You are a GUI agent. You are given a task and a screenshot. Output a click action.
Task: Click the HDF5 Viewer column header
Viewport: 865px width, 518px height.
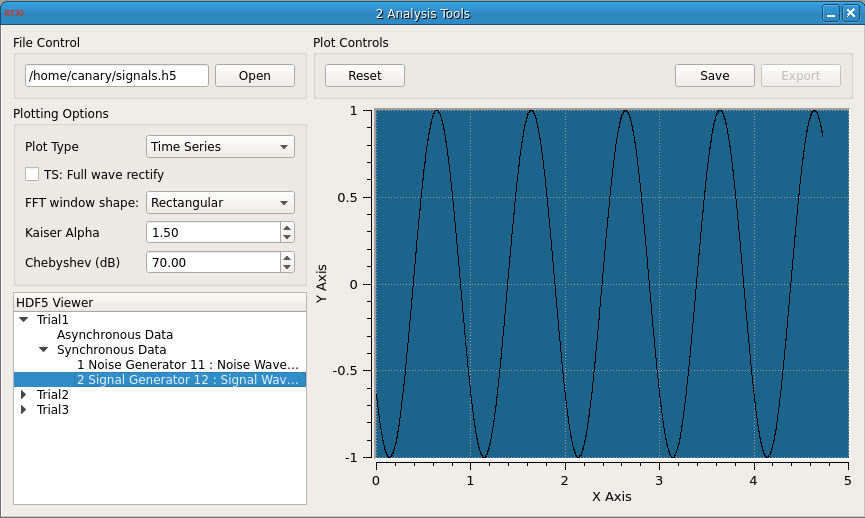click(160, 302)
